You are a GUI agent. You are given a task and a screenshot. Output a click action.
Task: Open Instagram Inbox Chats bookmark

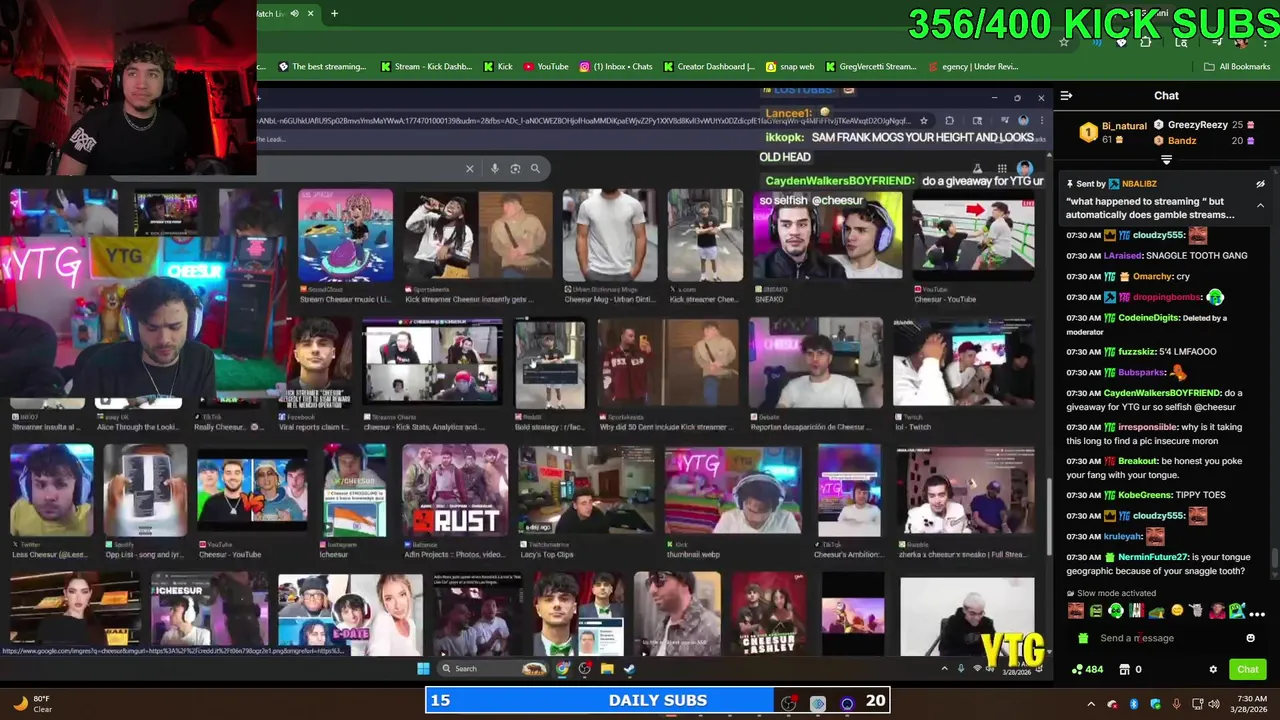click(x=616, y=66)
